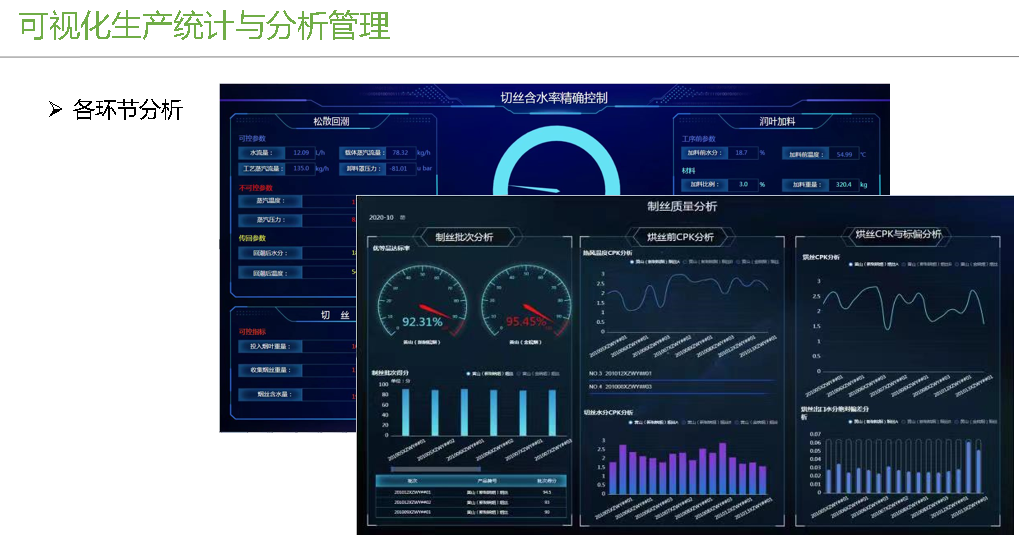
Task: Click the 水流量 value field
Action: (x=300, y=153)
